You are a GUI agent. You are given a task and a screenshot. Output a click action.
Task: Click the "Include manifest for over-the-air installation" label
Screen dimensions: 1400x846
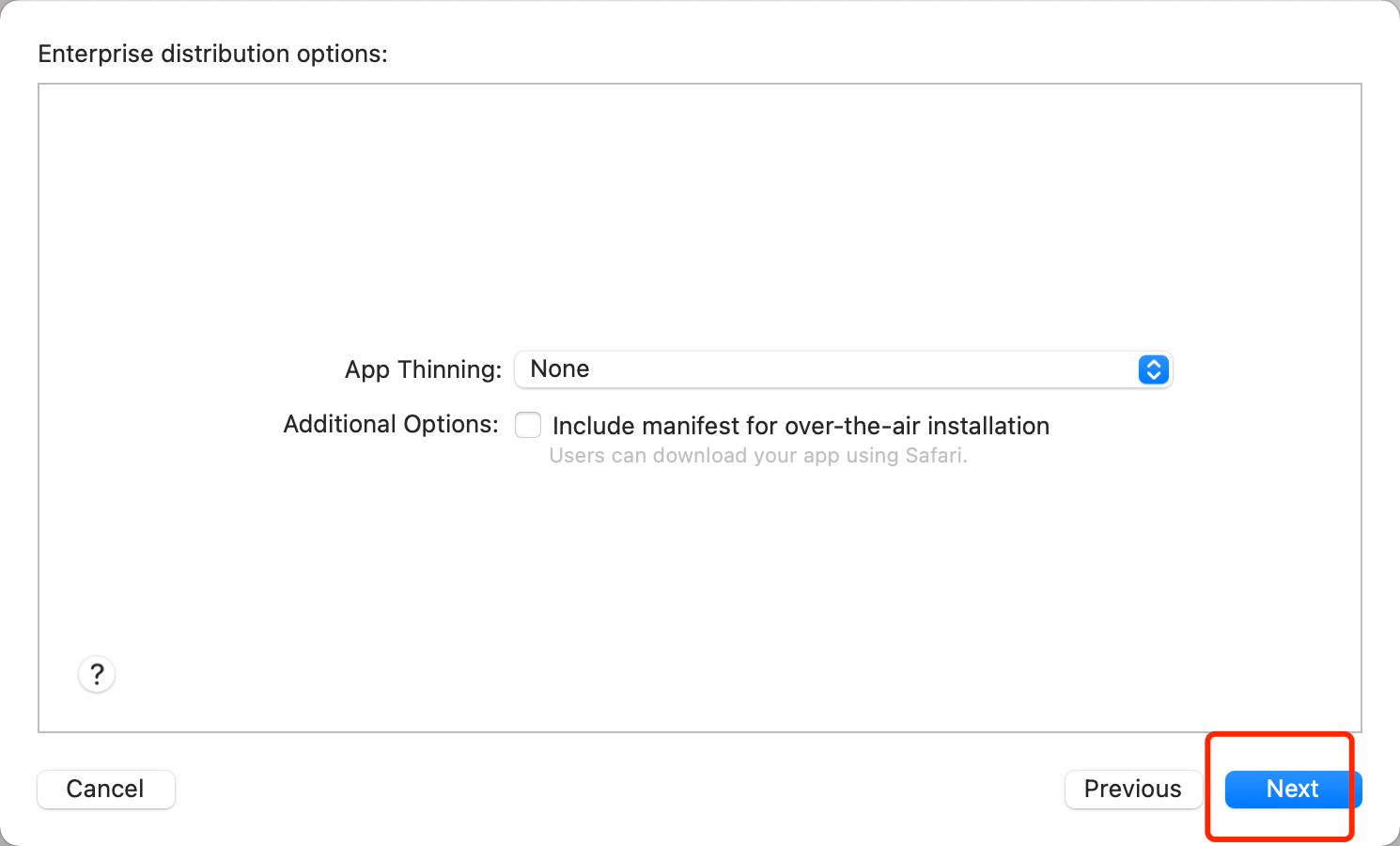[801, 426]
